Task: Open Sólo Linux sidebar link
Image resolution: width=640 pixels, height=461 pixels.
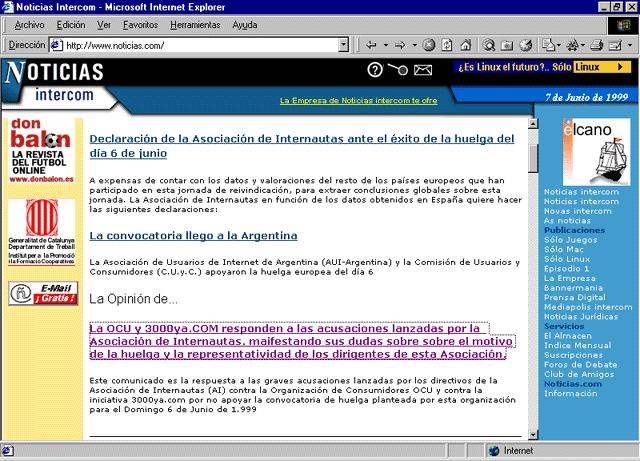Action: point(567,259)
